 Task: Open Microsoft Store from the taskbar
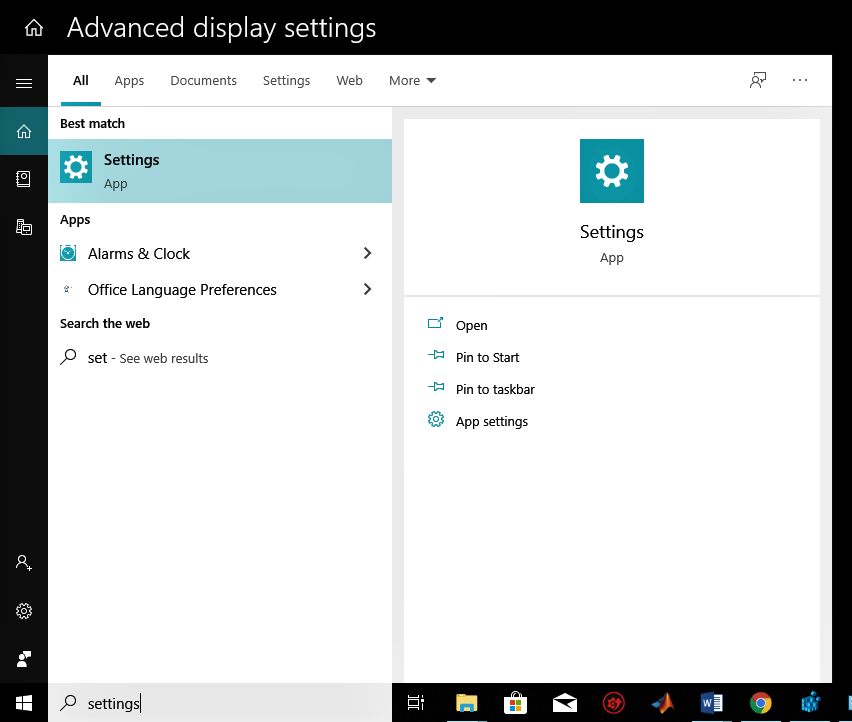pos(515,703)
